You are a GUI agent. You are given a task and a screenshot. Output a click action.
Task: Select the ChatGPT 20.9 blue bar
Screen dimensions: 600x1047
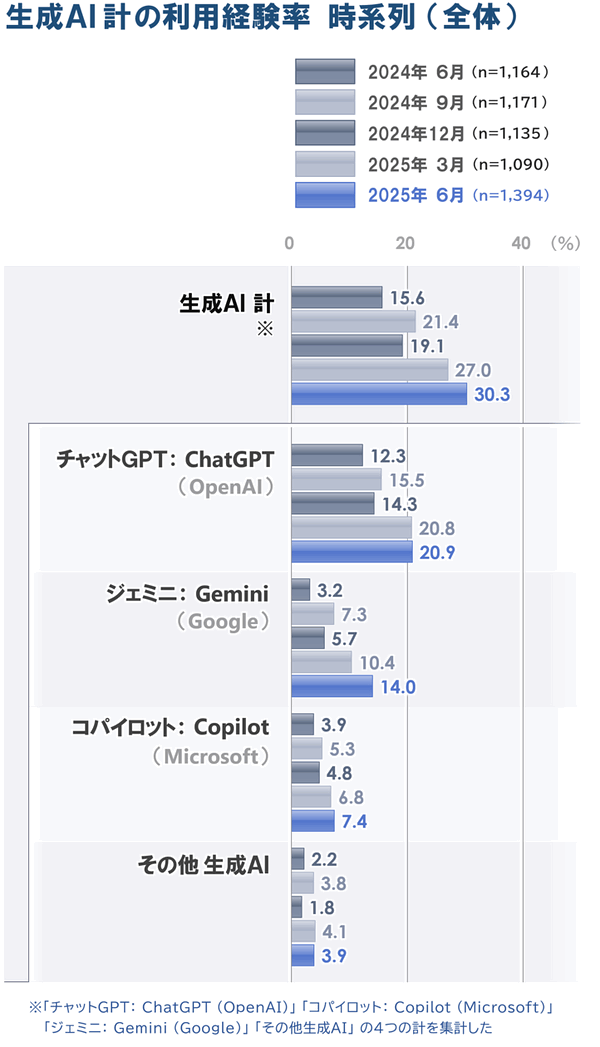pos(352,552)
